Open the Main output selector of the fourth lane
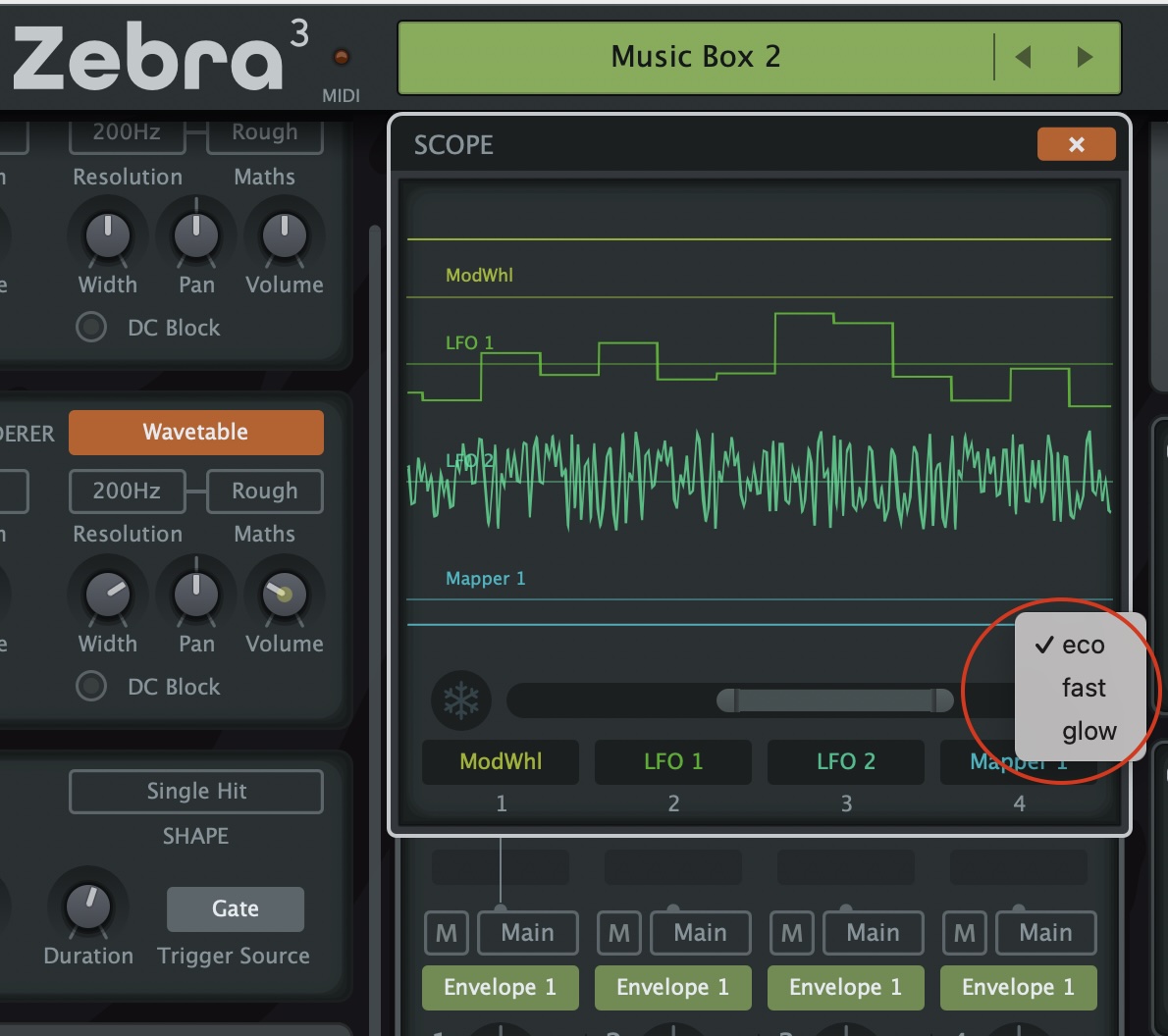 click(1046, 932)
